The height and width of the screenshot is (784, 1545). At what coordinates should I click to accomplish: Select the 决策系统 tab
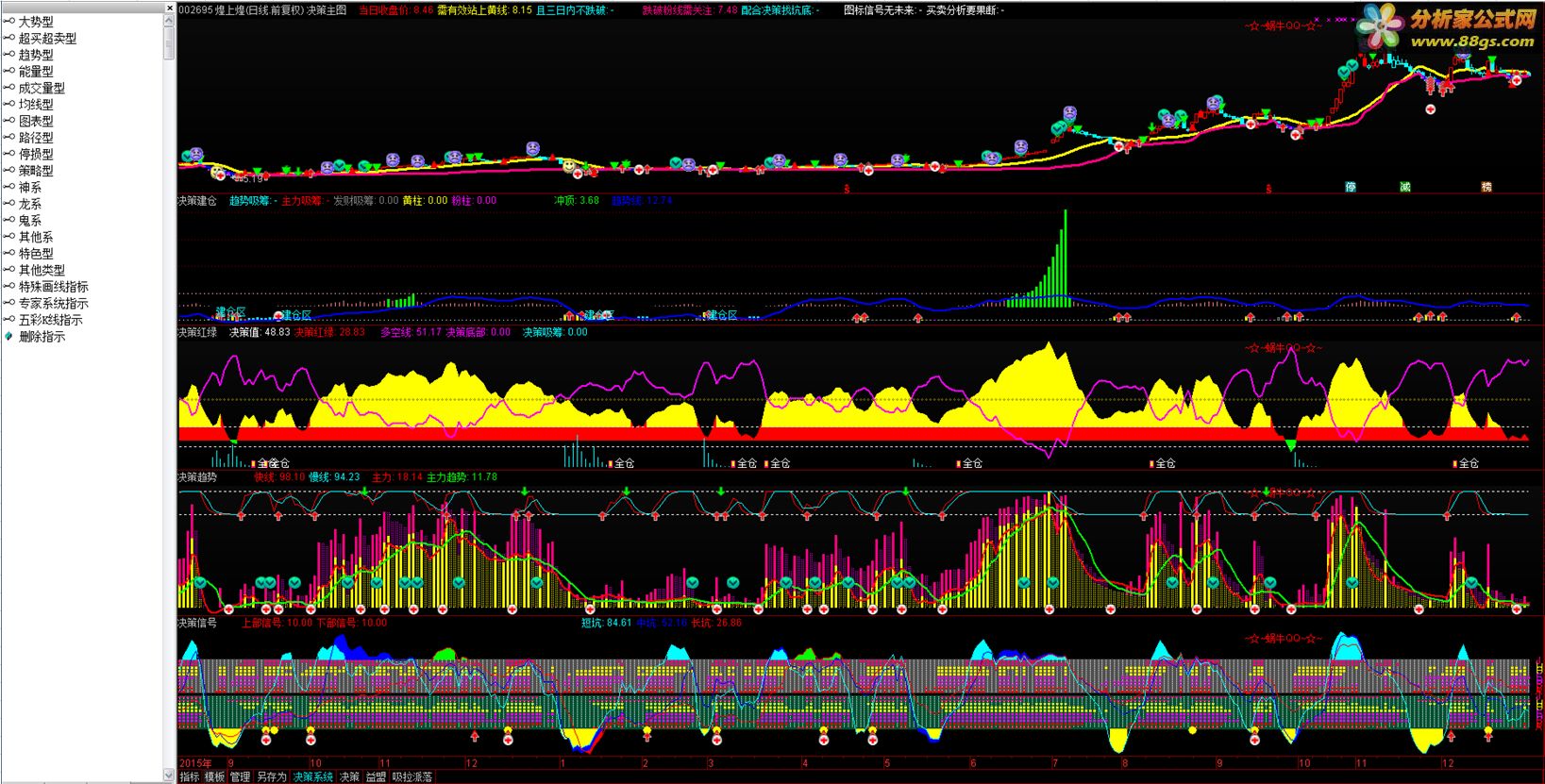pyautogui.click(x=313, y=776)
